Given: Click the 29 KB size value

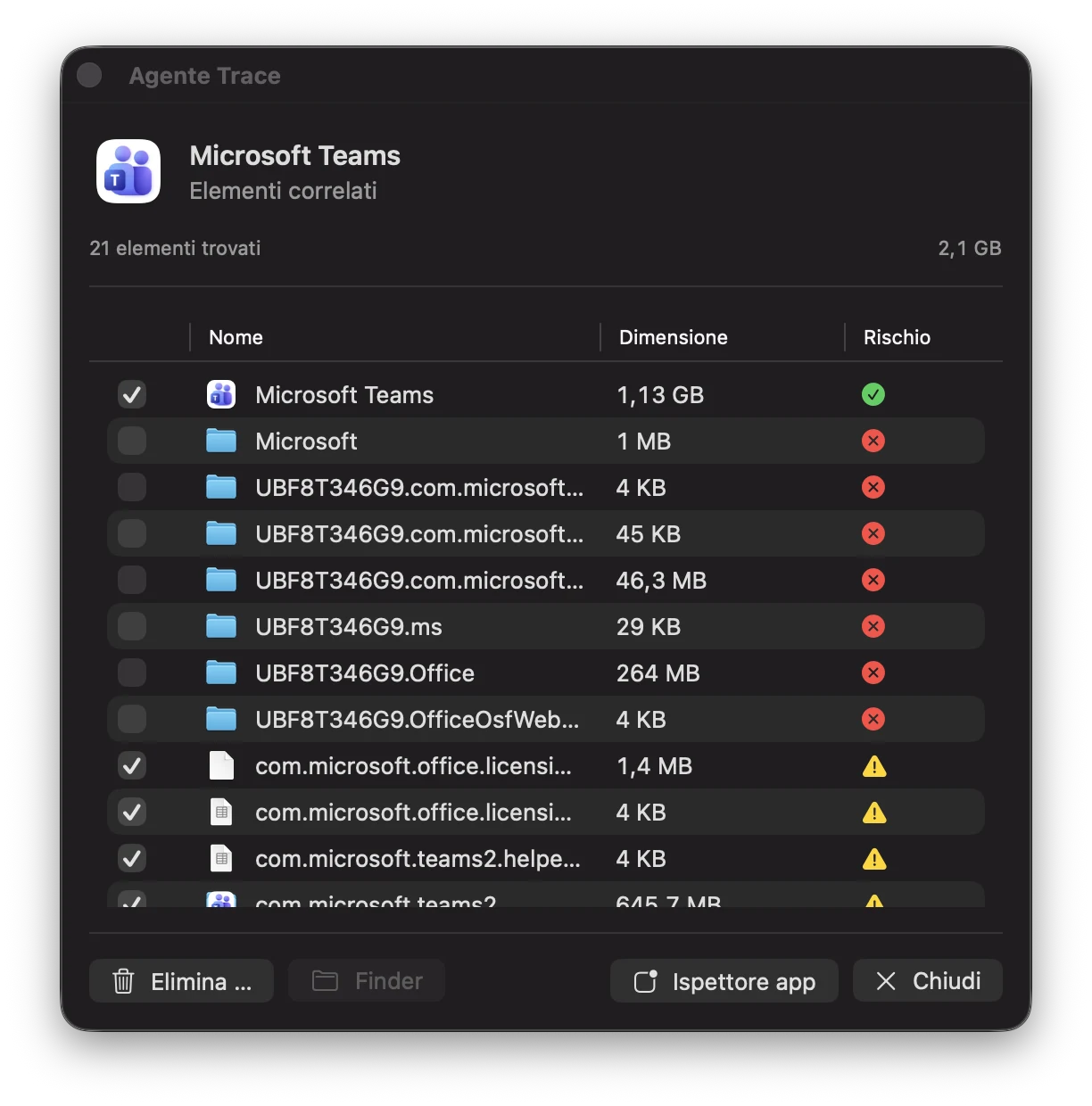Looking at the screenshot, I should [649, 627].
